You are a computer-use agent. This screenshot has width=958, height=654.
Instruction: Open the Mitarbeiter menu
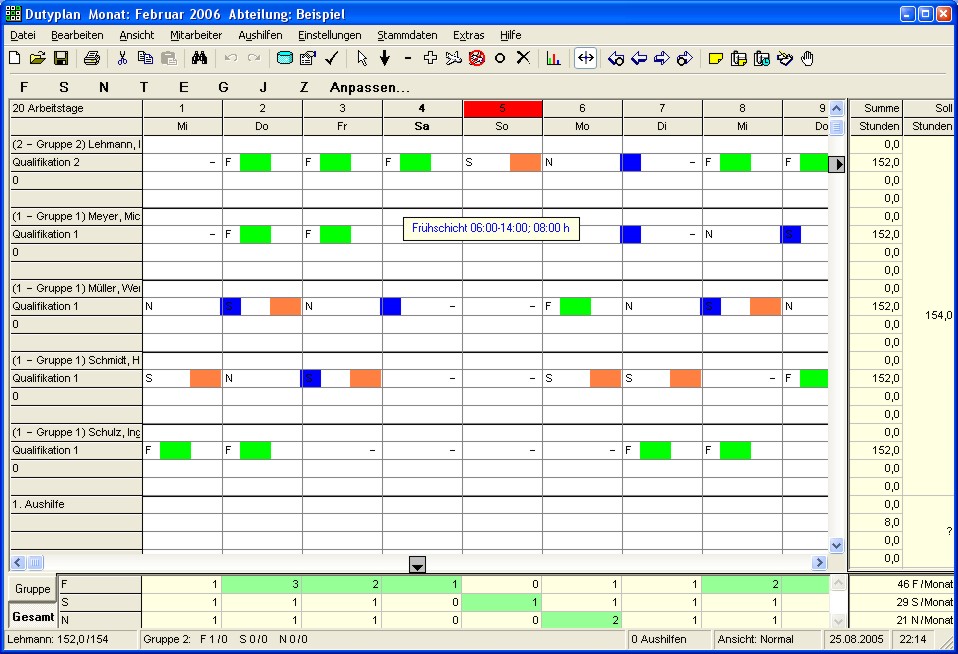pos(196,35)
